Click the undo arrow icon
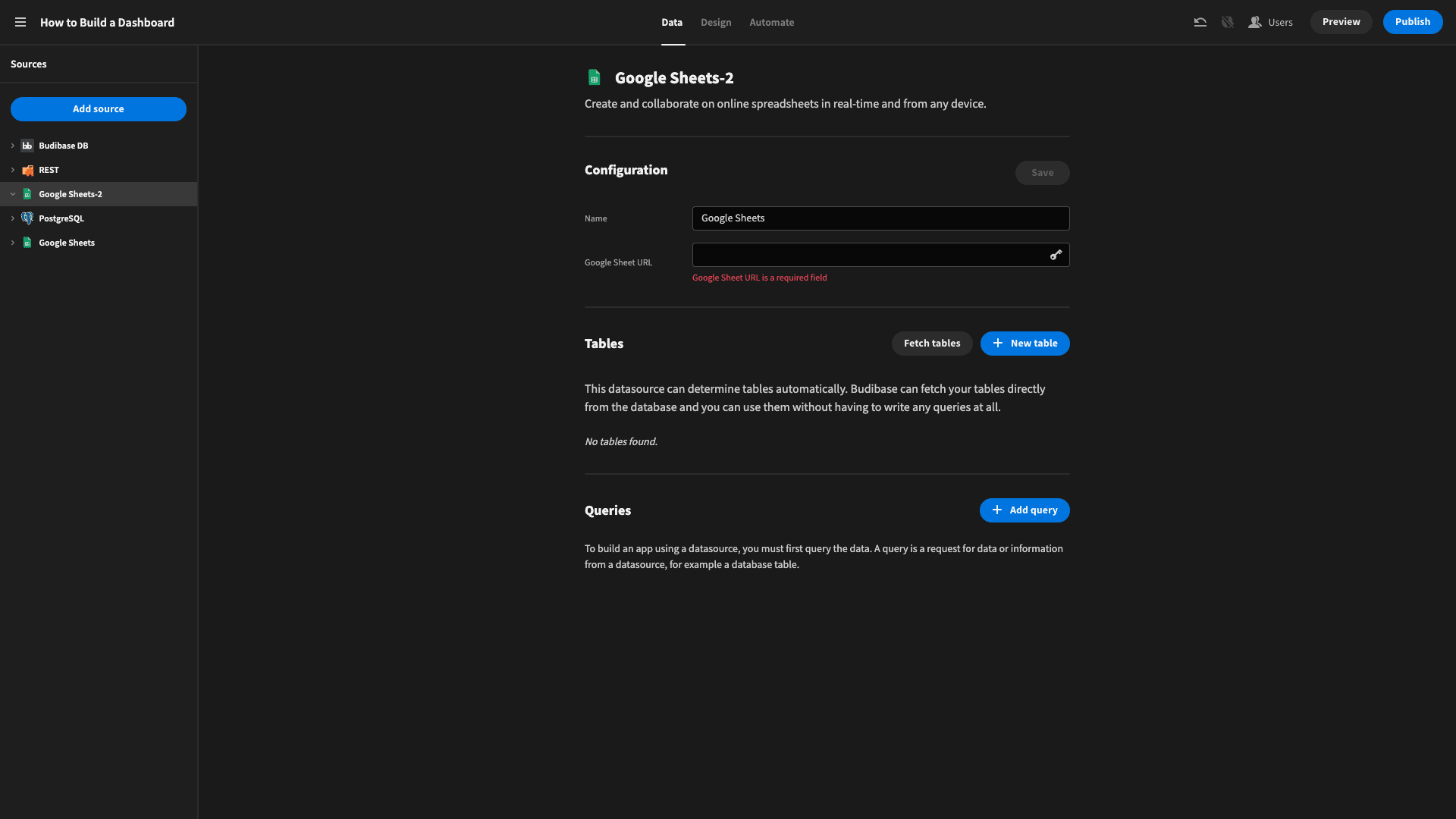 click(1200, 23)
